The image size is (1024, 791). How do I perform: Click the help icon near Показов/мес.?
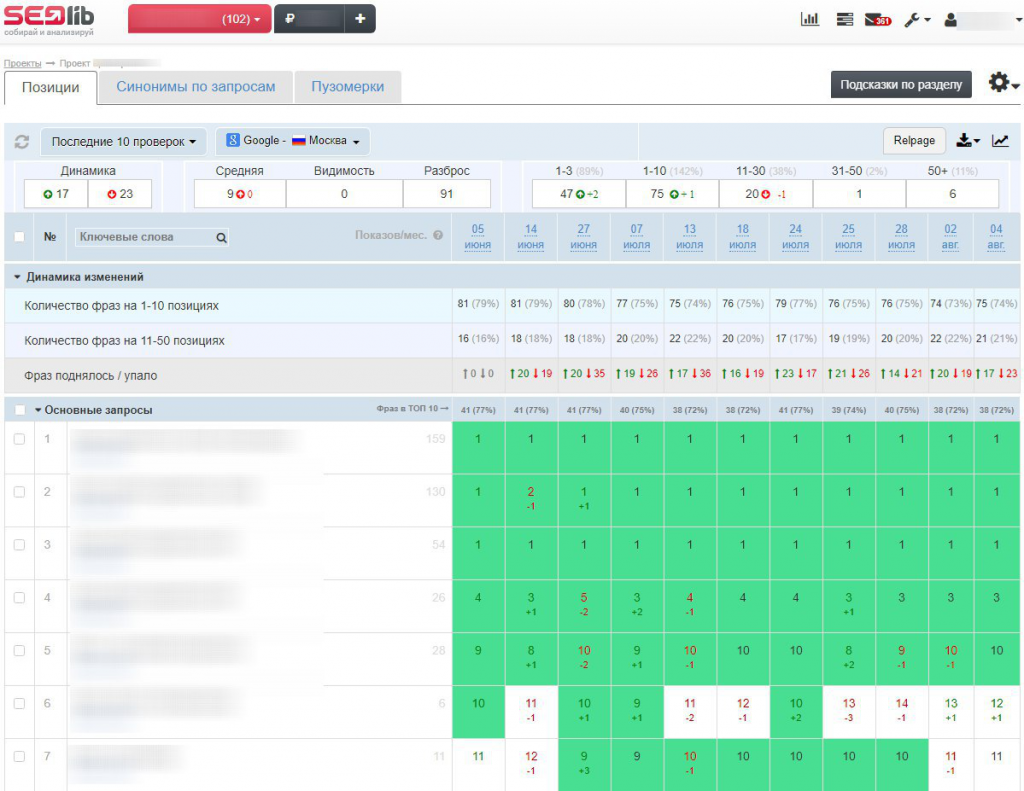[x=438, y=235]
